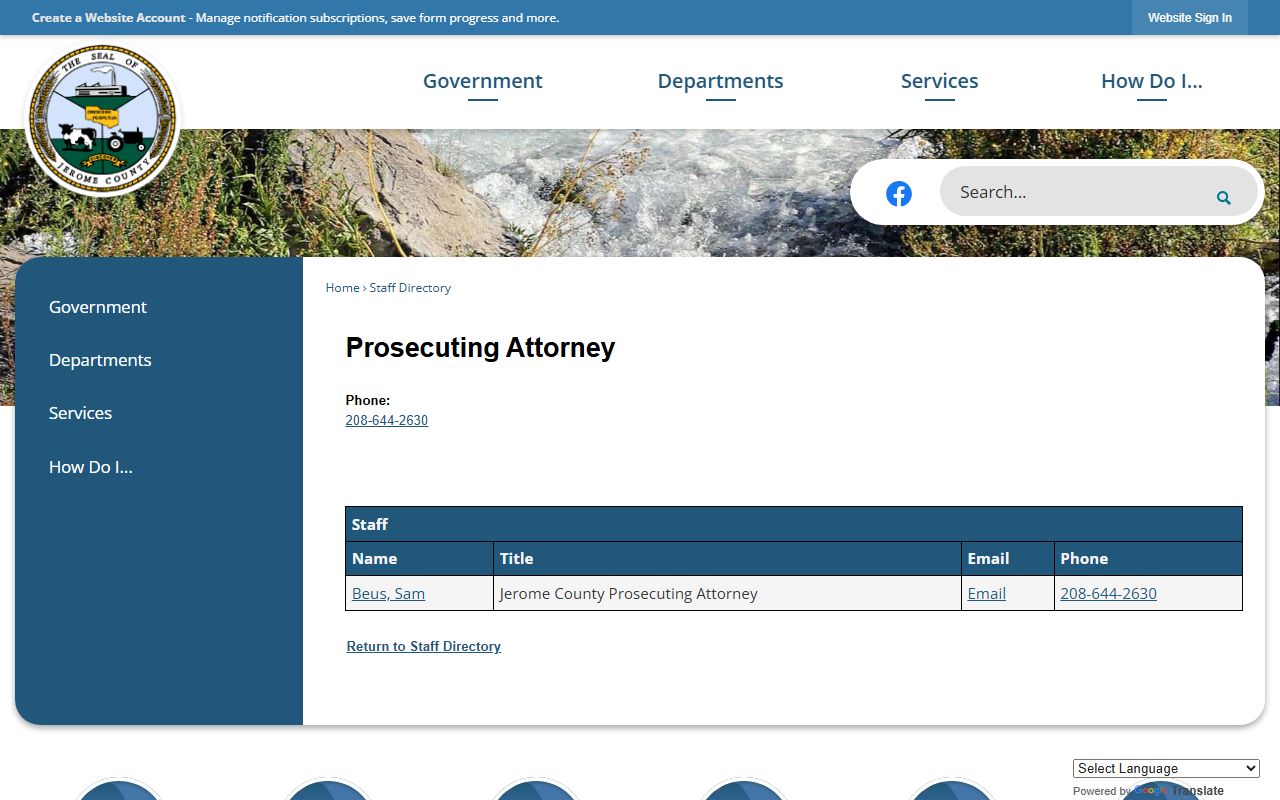Open Staff Directory breadcrumb link

410,288
